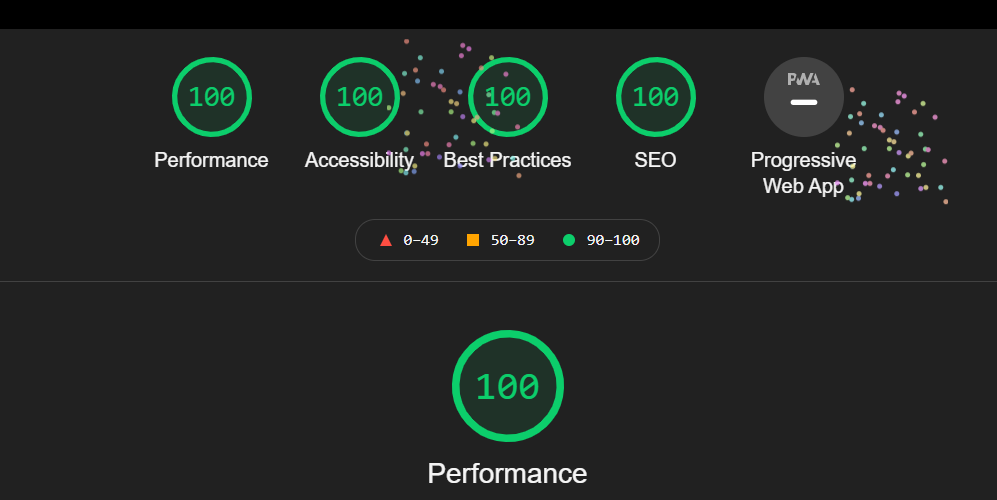Image resolution: width=997 pixels, height=500 pixels.
Task: Open the Progressive Web App label
Action: coord(803,172)
